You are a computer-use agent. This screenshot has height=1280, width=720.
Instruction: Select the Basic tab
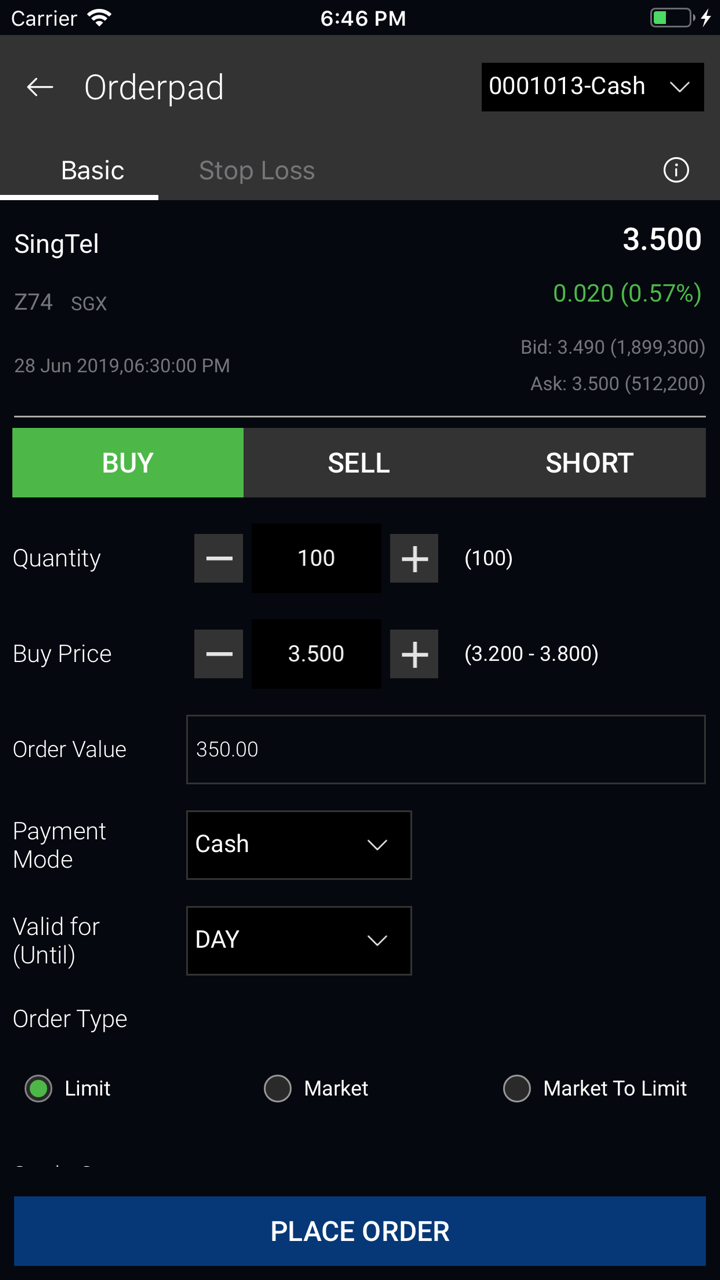92,170
